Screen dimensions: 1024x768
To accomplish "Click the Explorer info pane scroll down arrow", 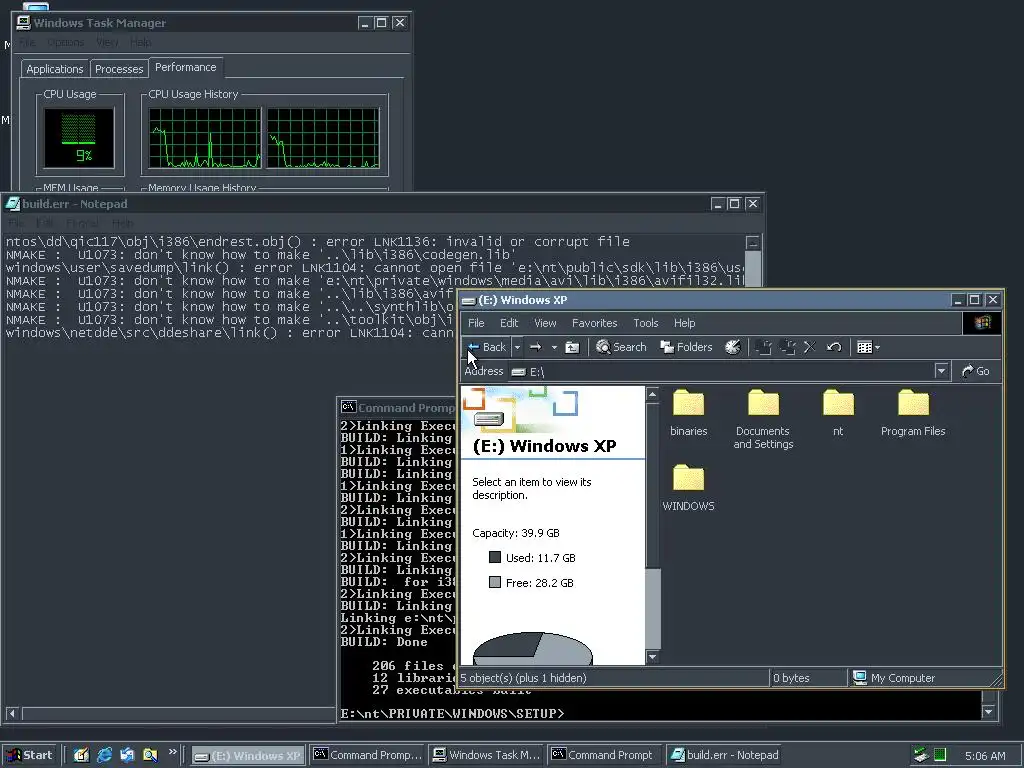I will coord(652,657).
